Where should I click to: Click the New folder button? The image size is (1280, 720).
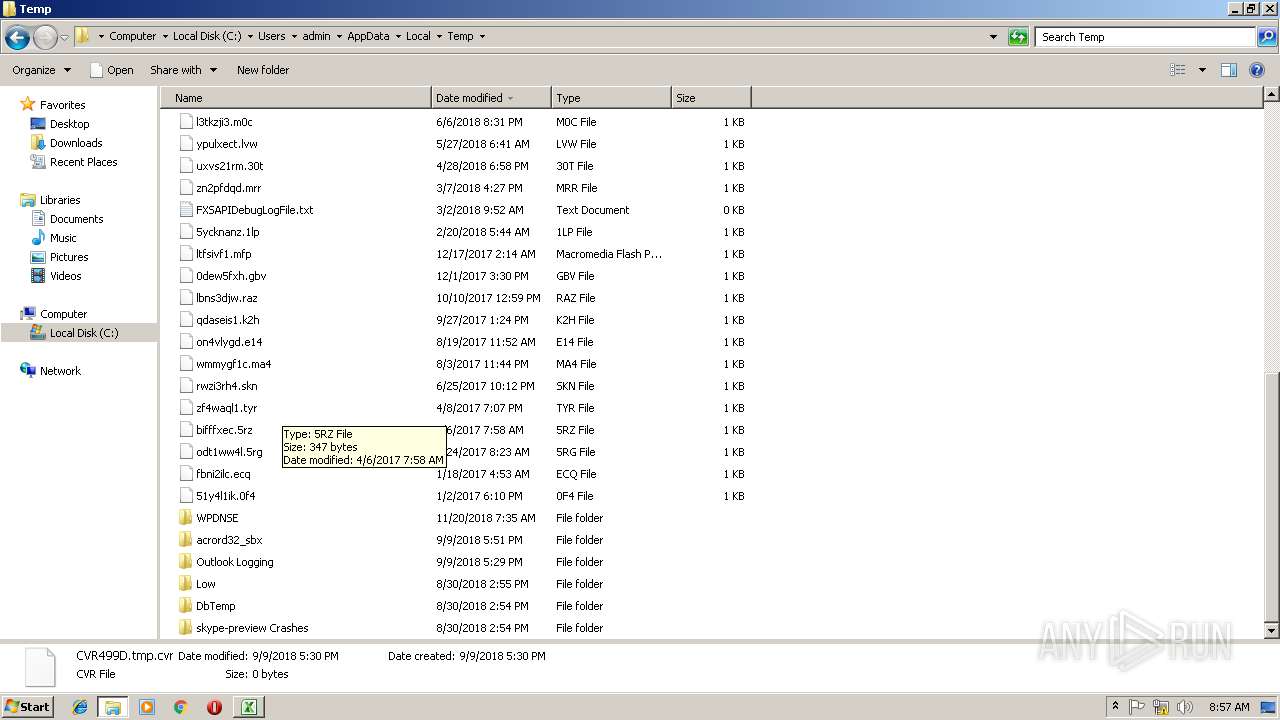point(263,70)
